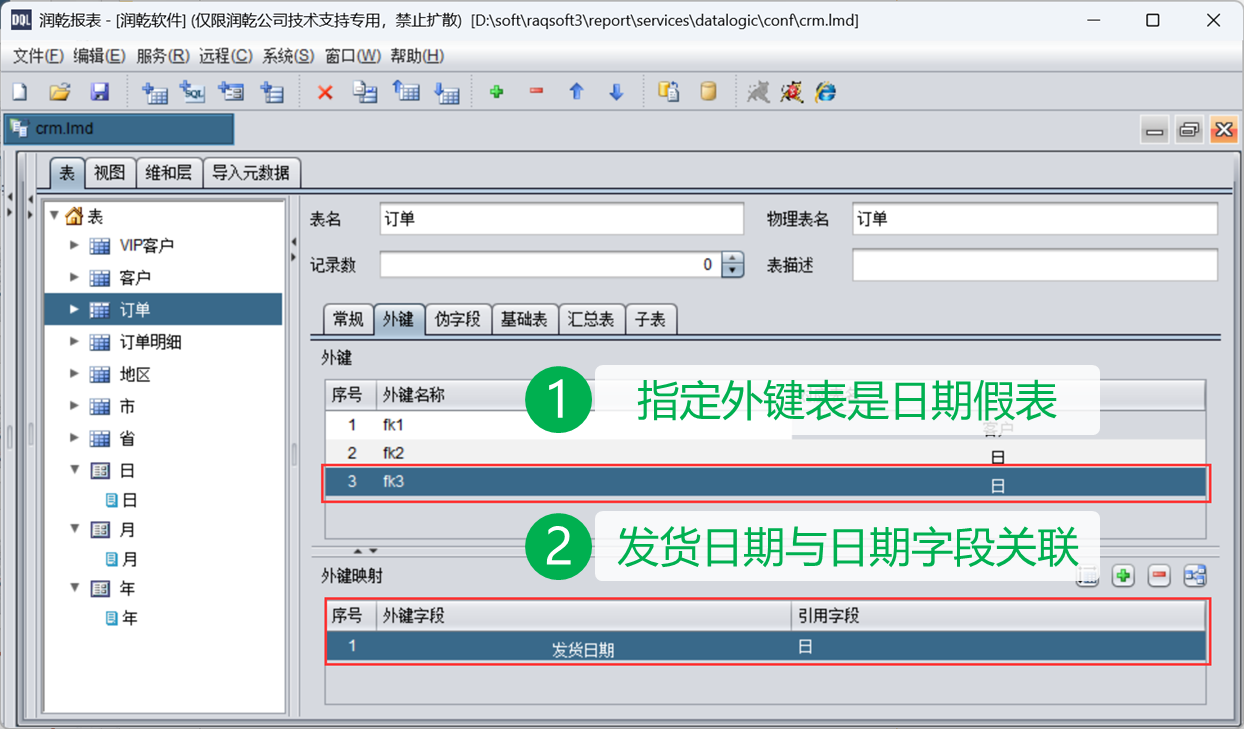Click the 物理表名 input field
The width and height of the screenshot is (1244, 729).
(x=1035, y=219)
